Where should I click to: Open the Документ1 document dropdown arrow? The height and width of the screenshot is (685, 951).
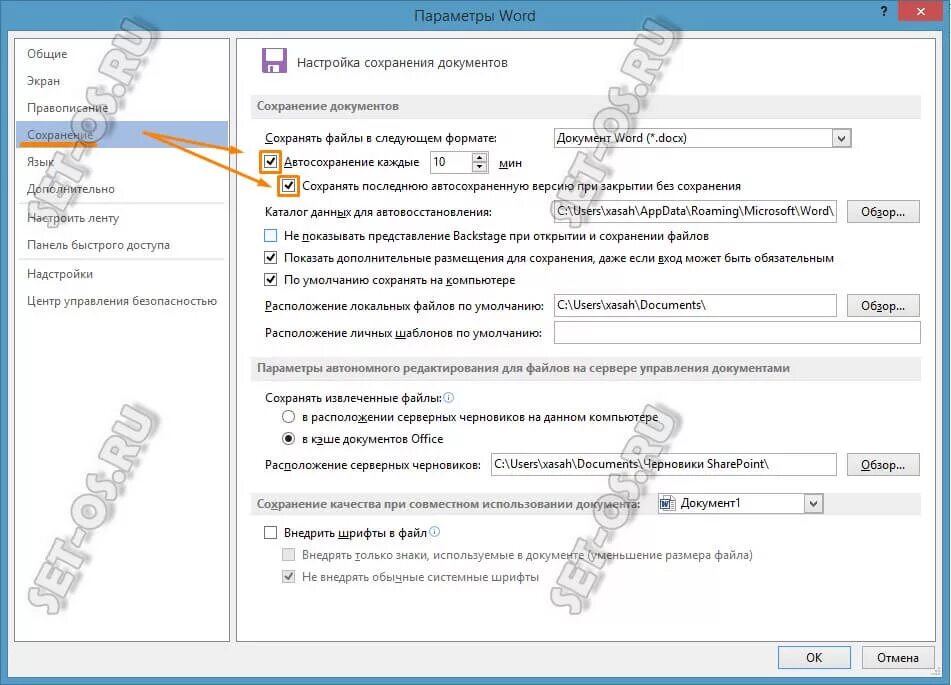[813, 504]
